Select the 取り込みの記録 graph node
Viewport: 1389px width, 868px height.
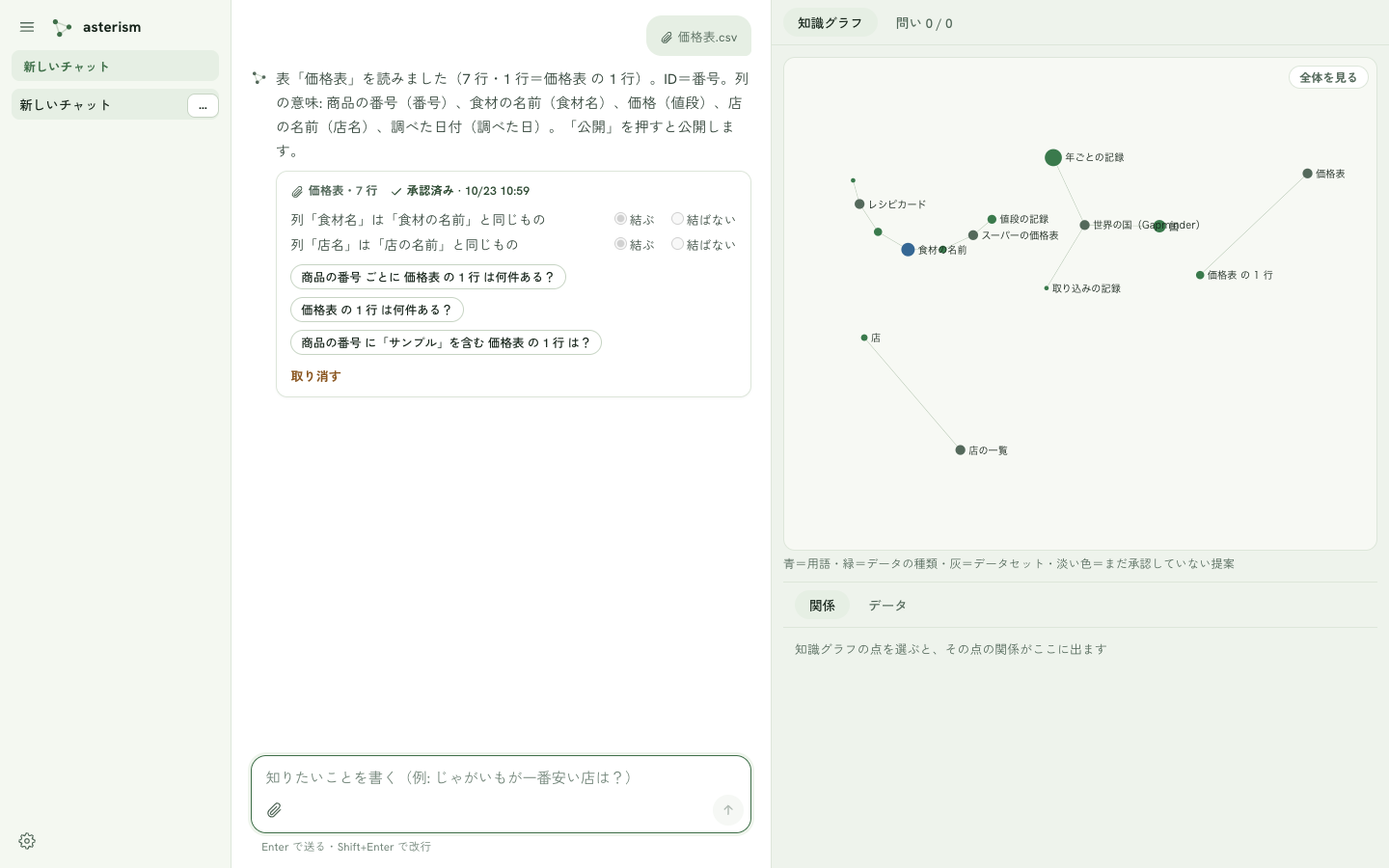(x=1047, y=288)
